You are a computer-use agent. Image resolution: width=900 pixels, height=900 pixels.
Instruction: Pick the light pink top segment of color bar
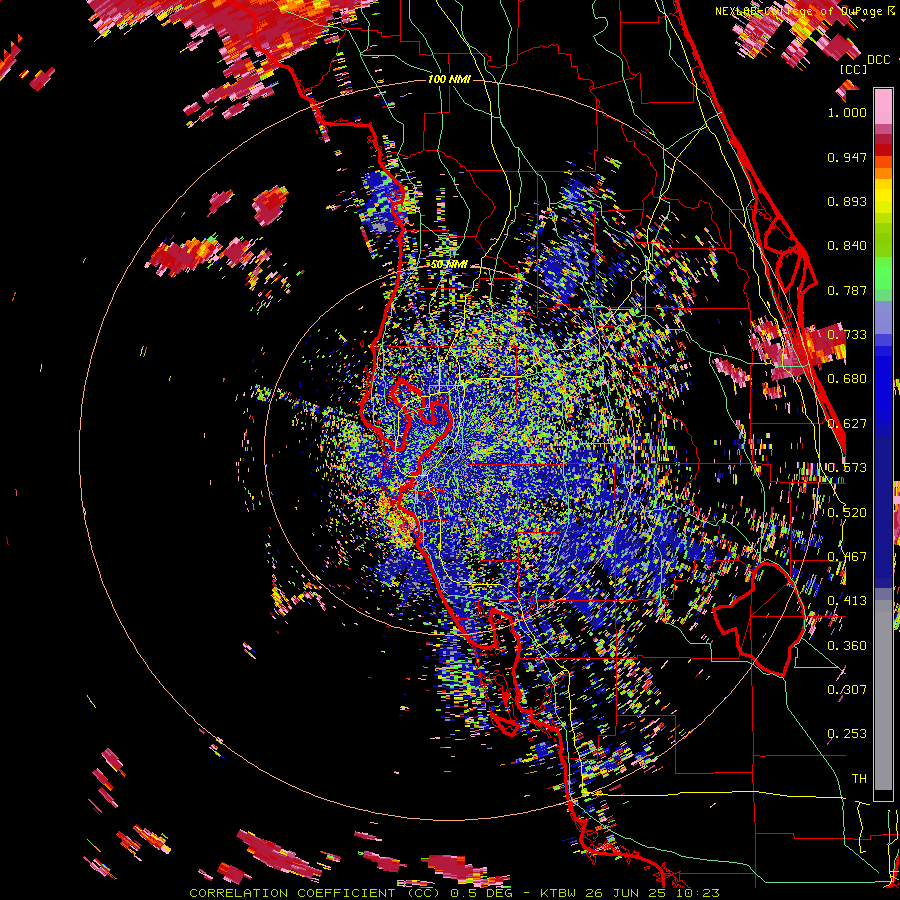click(x=883, y=106)
